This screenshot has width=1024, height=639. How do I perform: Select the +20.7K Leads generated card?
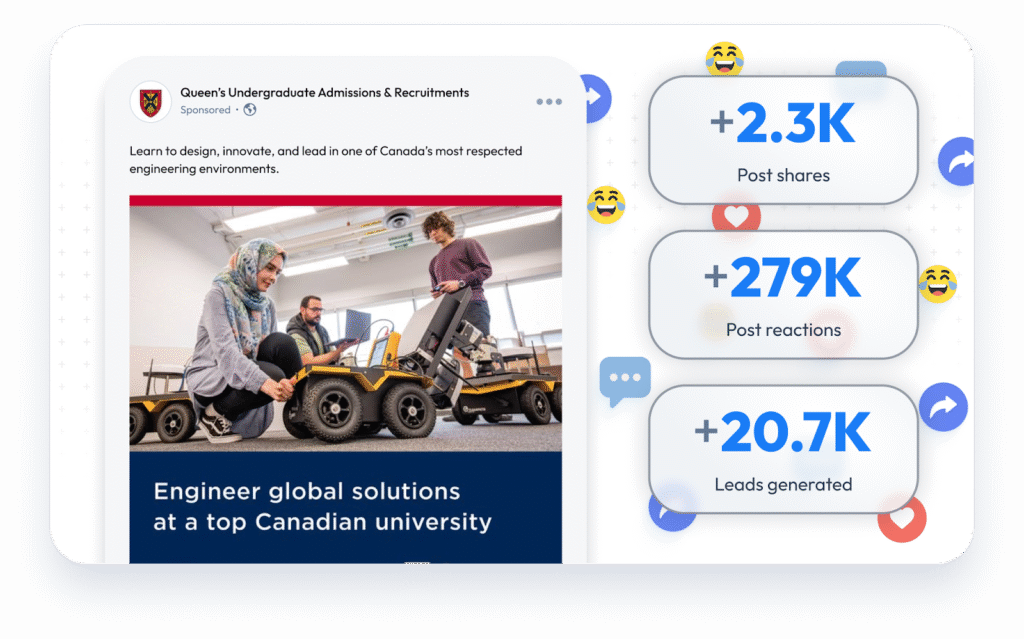tap(783, 450)
